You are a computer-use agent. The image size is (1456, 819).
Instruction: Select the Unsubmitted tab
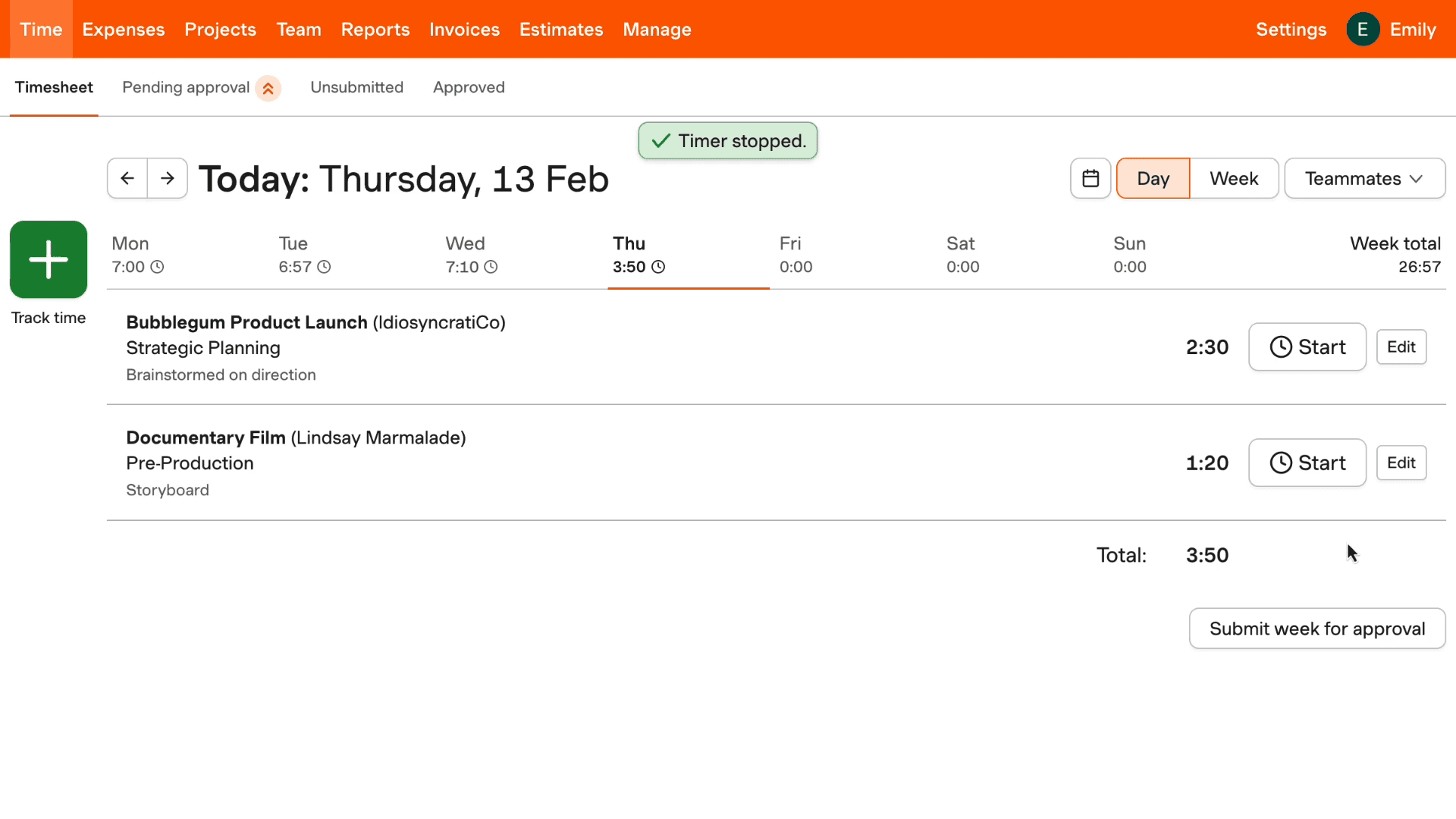tap(356, 87)
